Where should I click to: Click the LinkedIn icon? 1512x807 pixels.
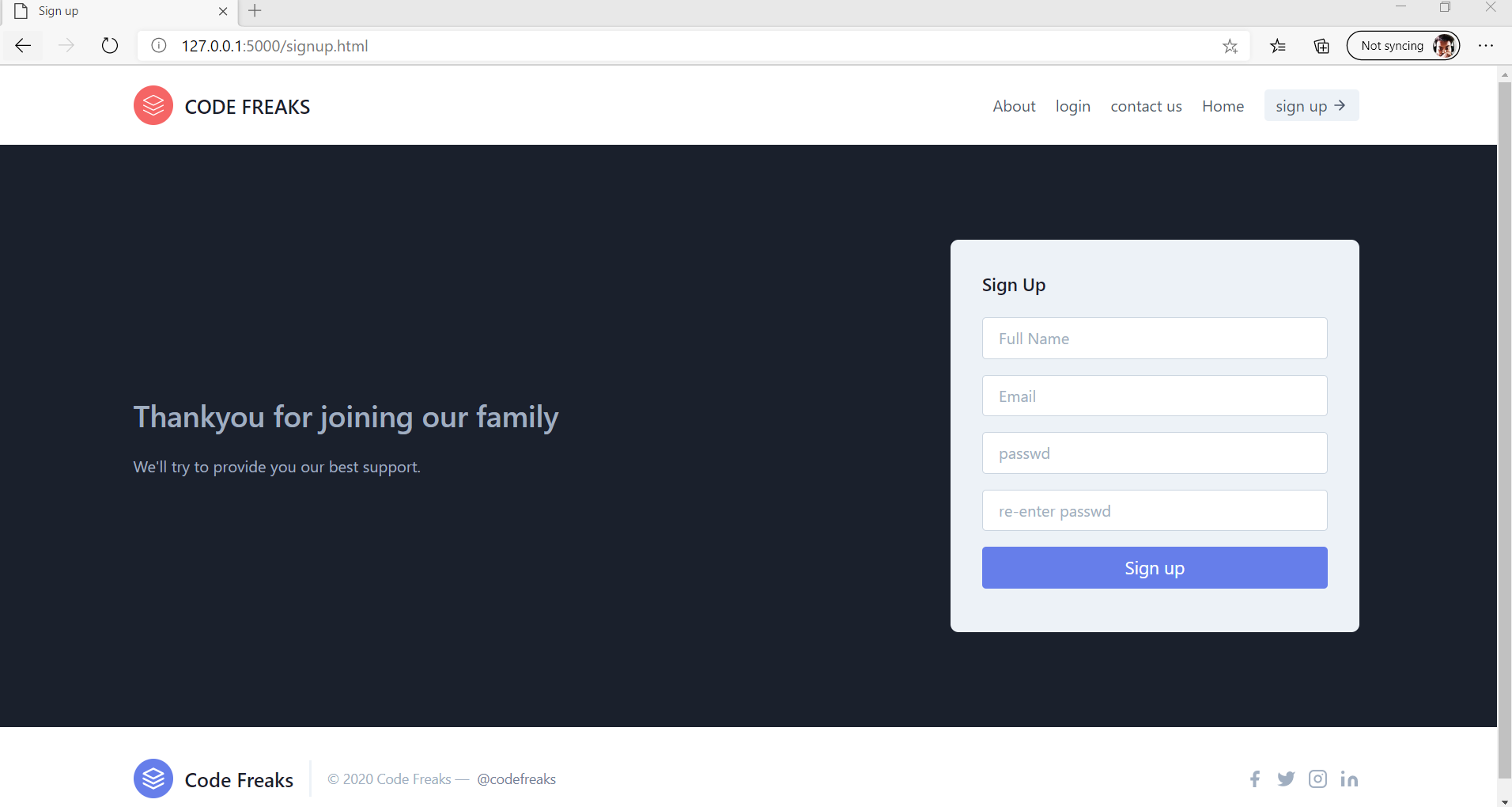click(1349, 779)
